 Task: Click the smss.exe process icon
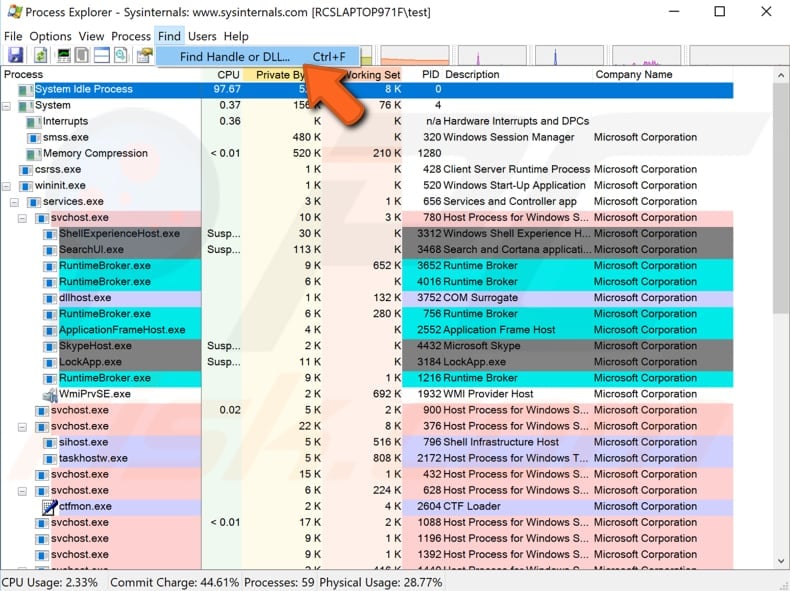pos(34,138)
